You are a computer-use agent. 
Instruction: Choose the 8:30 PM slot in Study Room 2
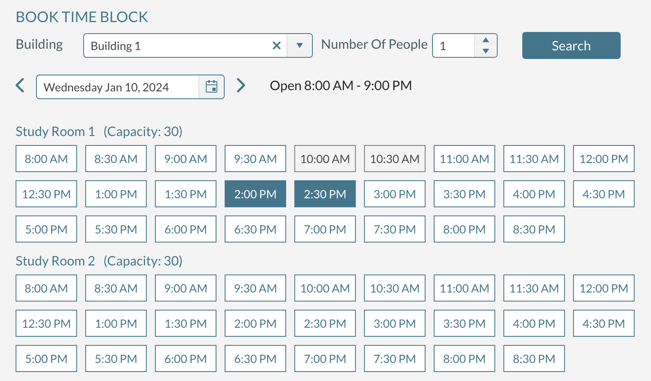tap(534, 359)
